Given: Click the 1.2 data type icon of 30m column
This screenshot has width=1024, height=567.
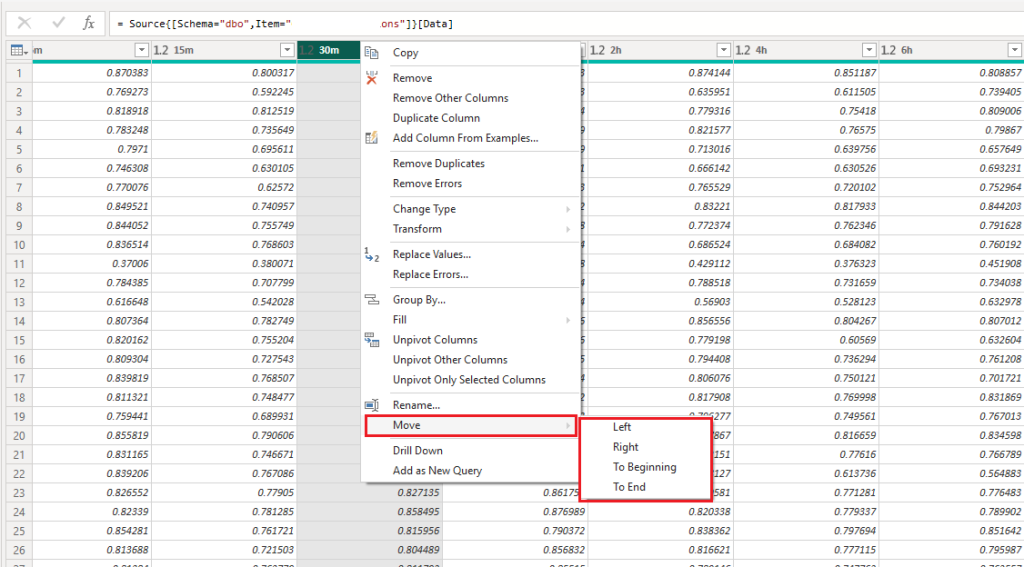Looking at the screenshot, I should (x=308, y=50).
